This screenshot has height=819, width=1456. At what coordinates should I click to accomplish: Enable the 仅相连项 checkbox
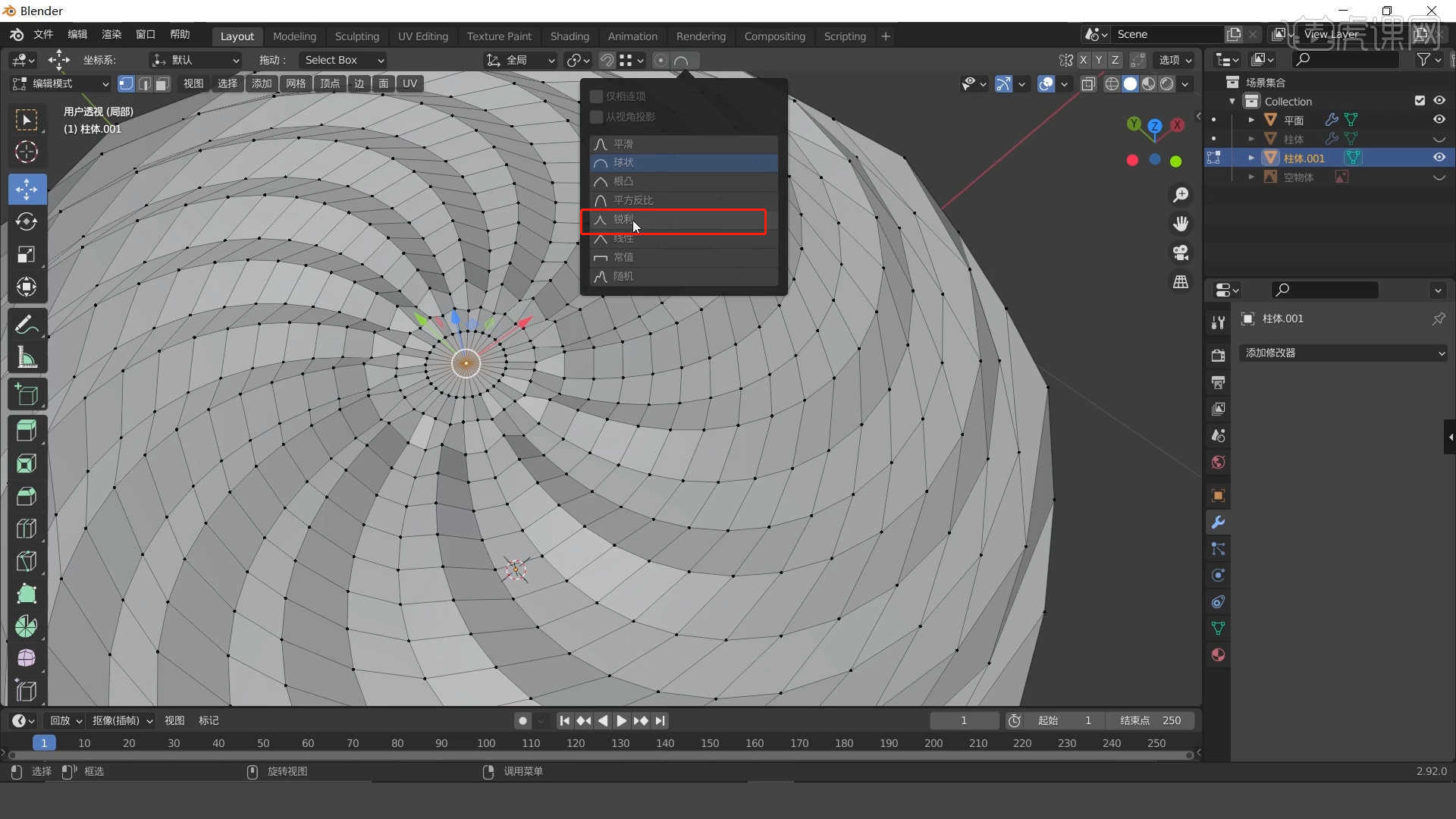pyautogui.click(x=596, y=96)
